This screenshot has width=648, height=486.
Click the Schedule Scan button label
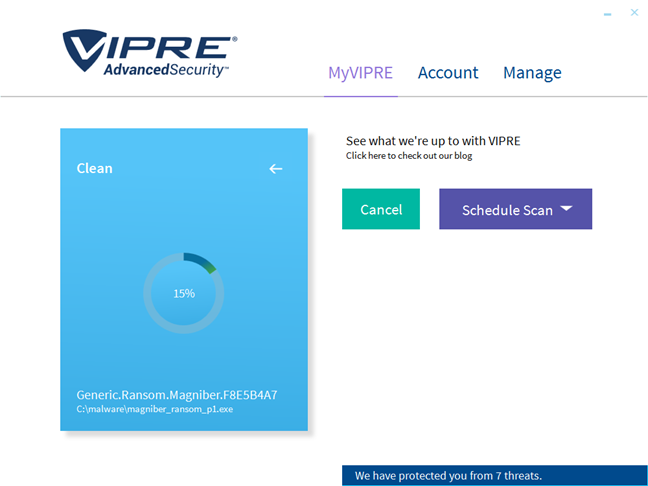coord(507,210)
